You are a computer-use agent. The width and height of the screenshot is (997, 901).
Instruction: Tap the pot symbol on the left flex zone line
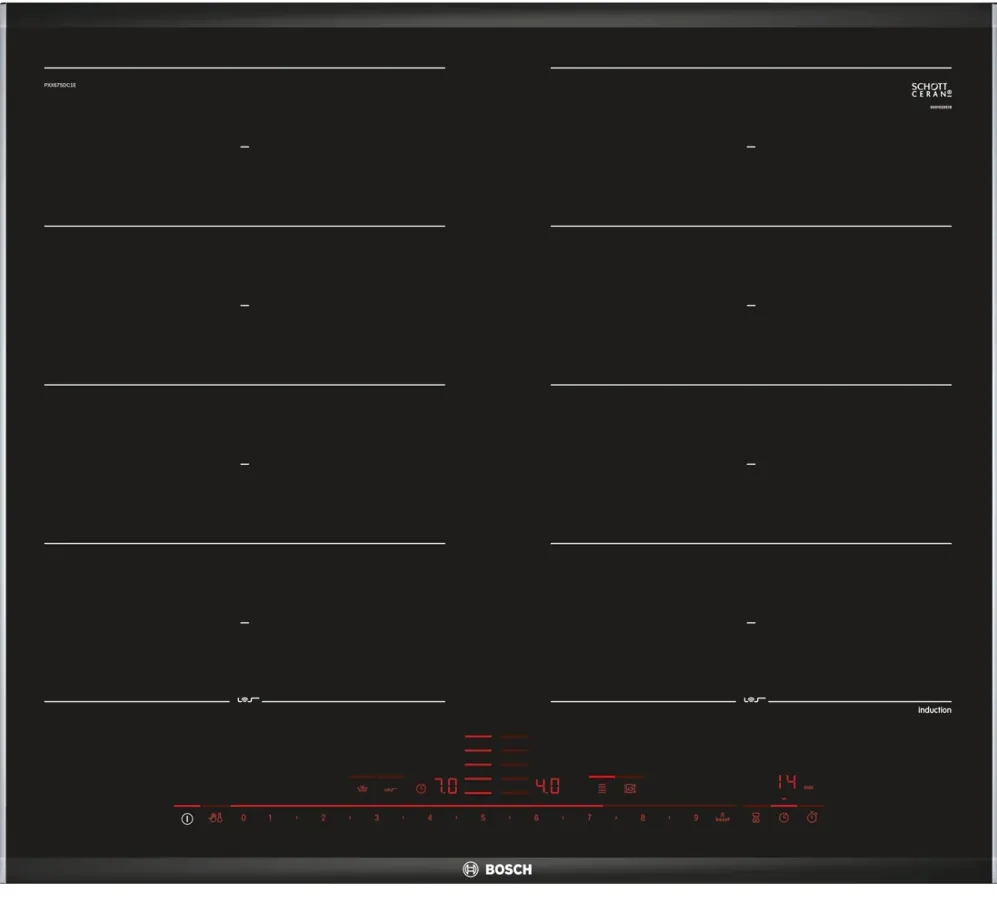248,699
